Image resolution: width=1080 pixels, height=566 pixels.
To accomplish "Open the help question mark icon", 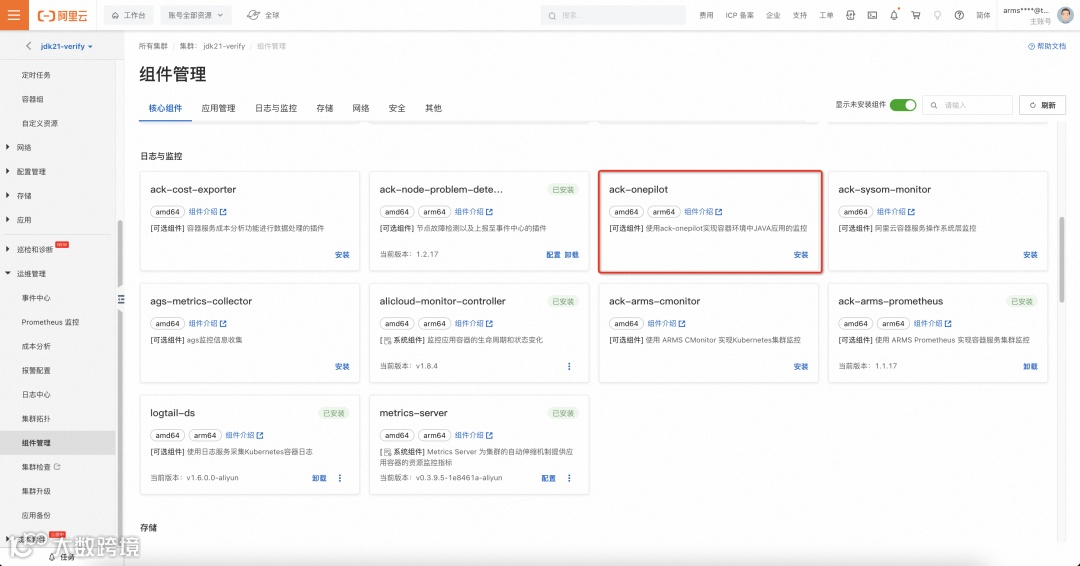I will (959, 15).
